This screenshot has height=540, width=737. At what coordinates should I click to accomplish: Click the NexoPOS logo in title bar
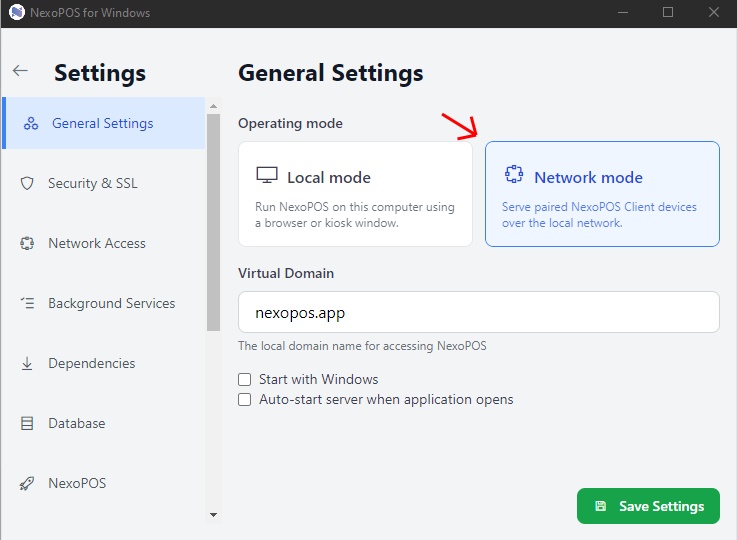16,12
